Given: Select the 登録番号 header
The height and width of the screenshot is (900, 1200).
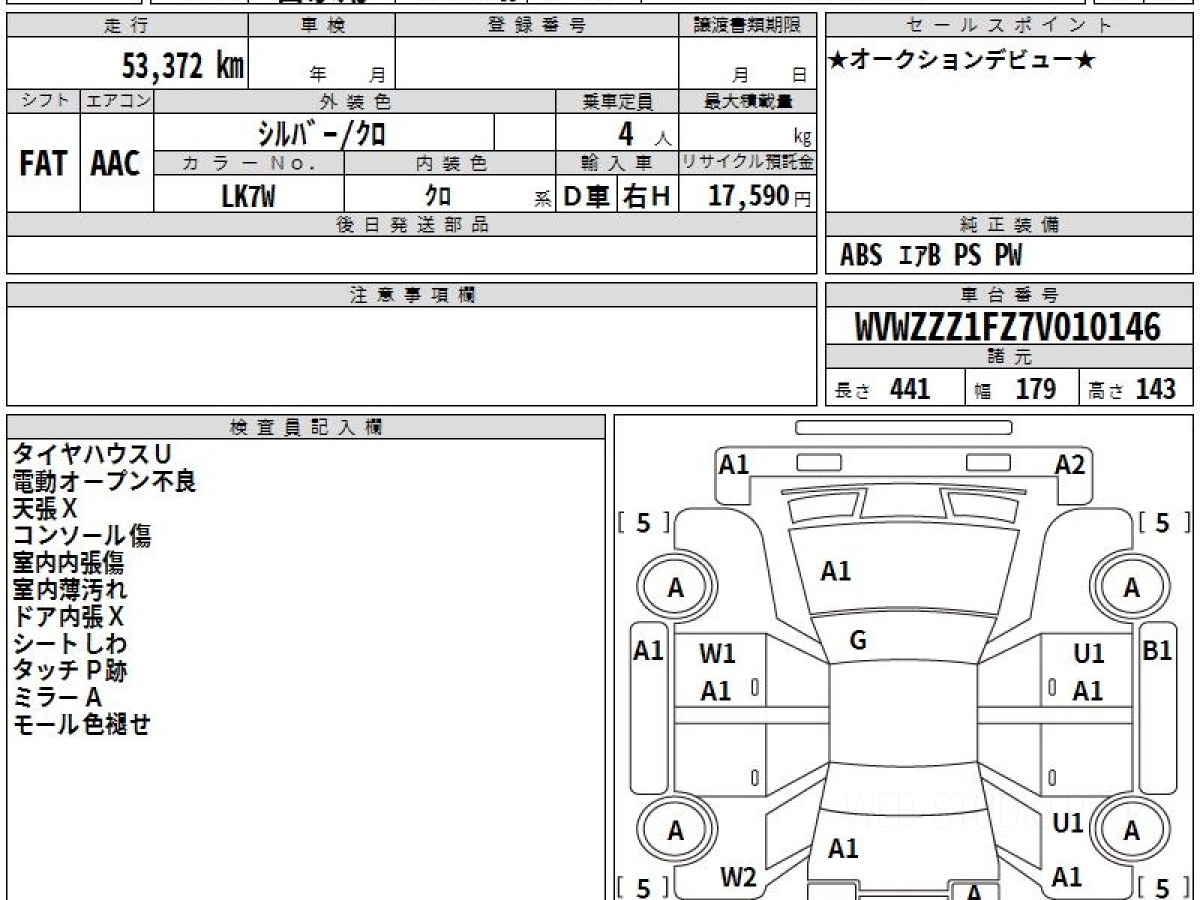Looking at the screenshot, I should pos(537,26).
